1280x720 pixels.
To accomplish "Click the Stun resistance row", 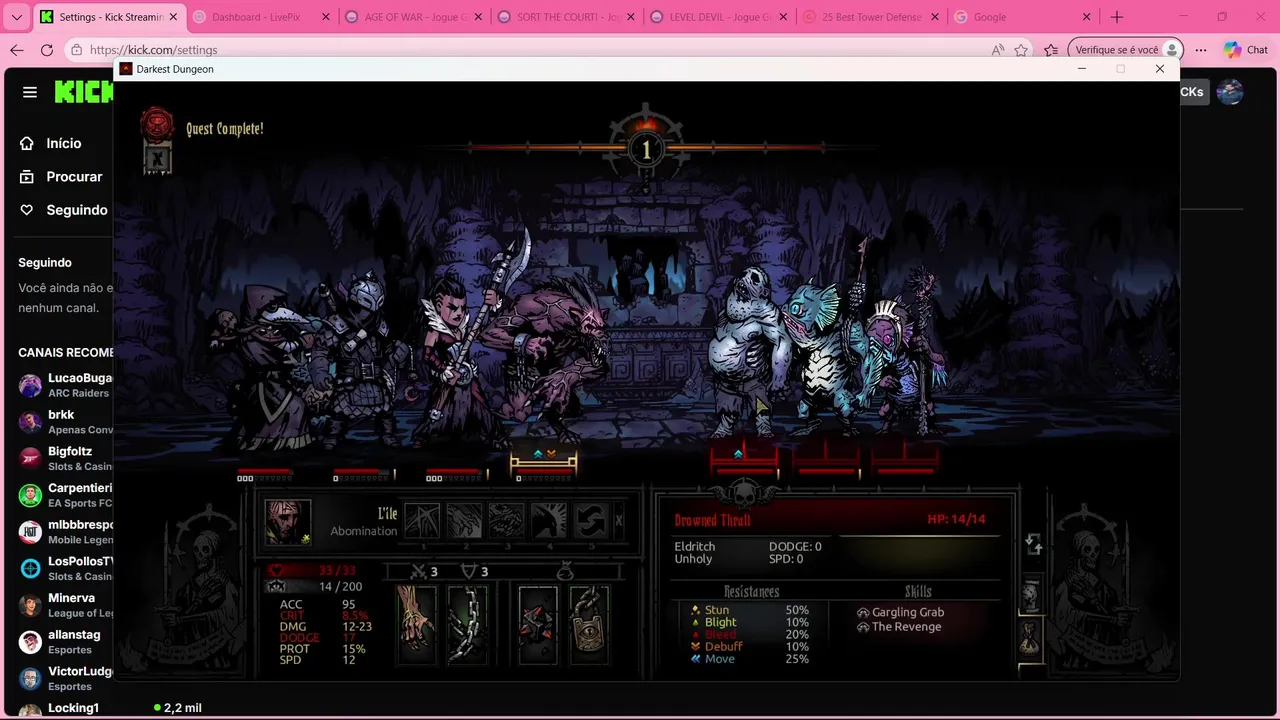I will pyautogui.click(x=749, y=610).
